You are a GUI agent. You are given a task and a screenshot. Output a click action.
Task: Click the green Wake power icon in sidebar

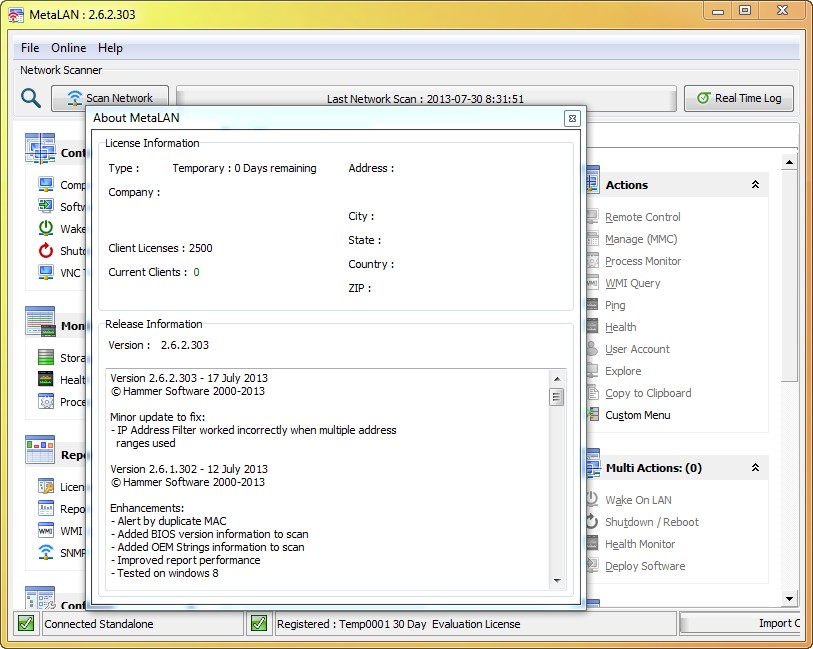[46, 228]
